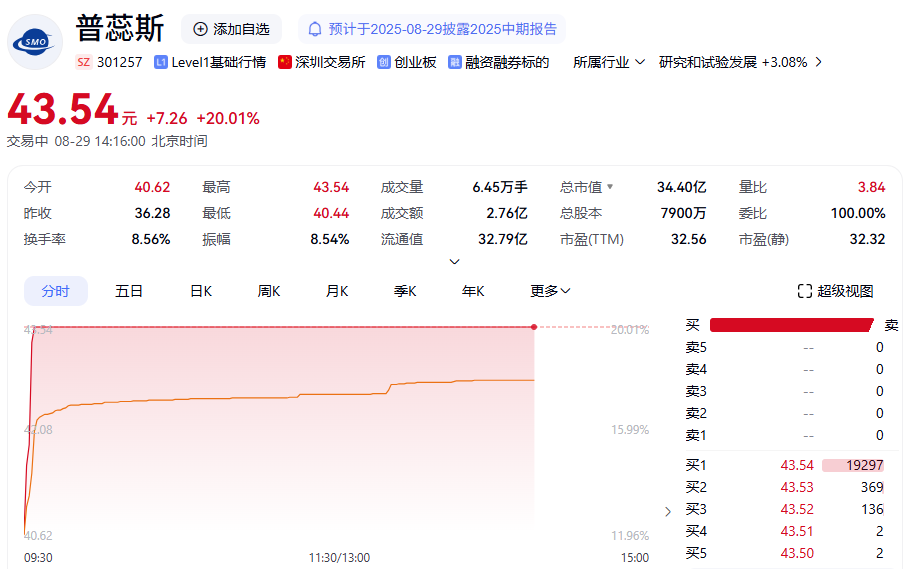
Task: Click the 昨收 value 36.28
Action: [152, 213]
